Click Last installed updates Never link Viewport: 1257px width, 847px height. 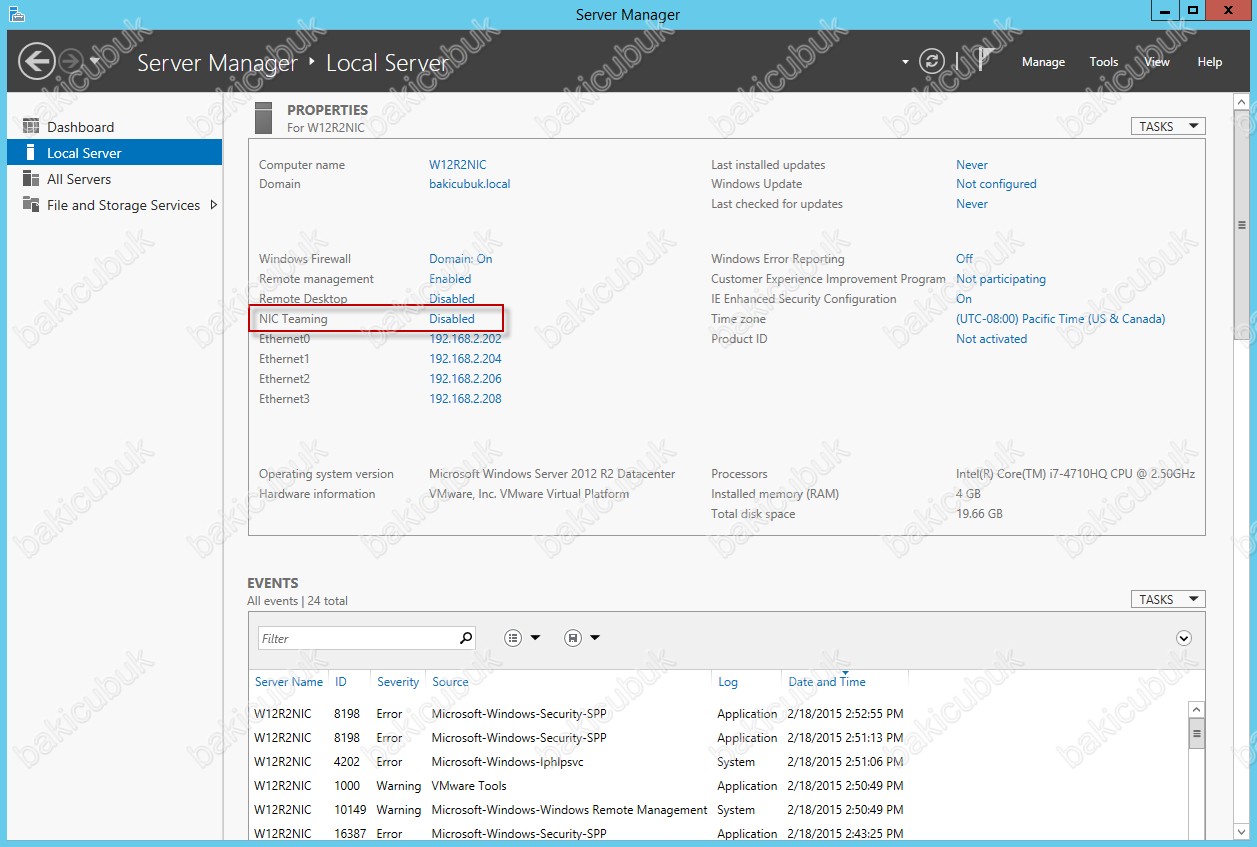click(972, 165)
